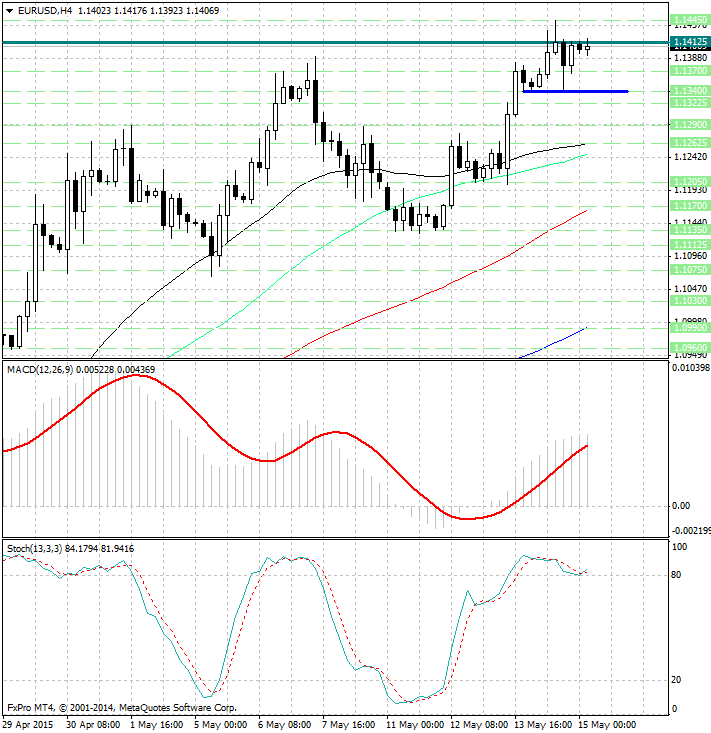Click the highlighted 1.14125 current price tag
This screenshot has width=711, height=733.
690,42
